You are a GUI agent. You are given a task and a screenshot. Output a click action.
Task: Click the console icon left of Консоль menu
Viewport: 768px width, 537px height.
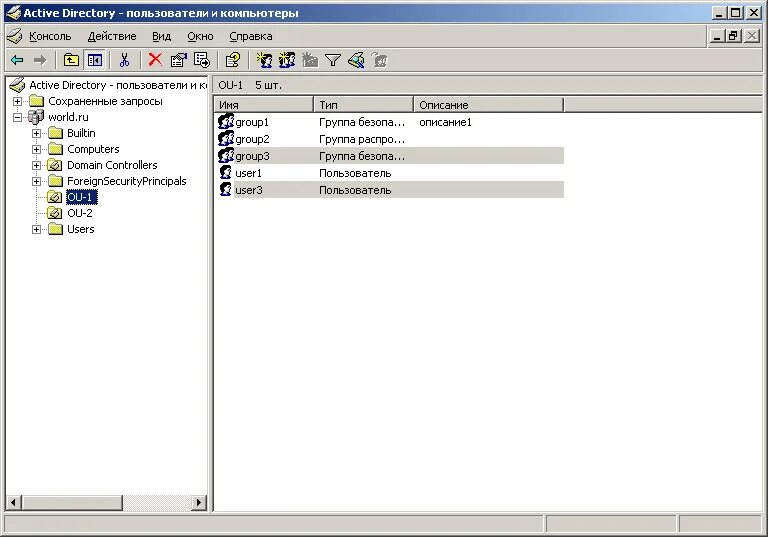pos(15,36)
